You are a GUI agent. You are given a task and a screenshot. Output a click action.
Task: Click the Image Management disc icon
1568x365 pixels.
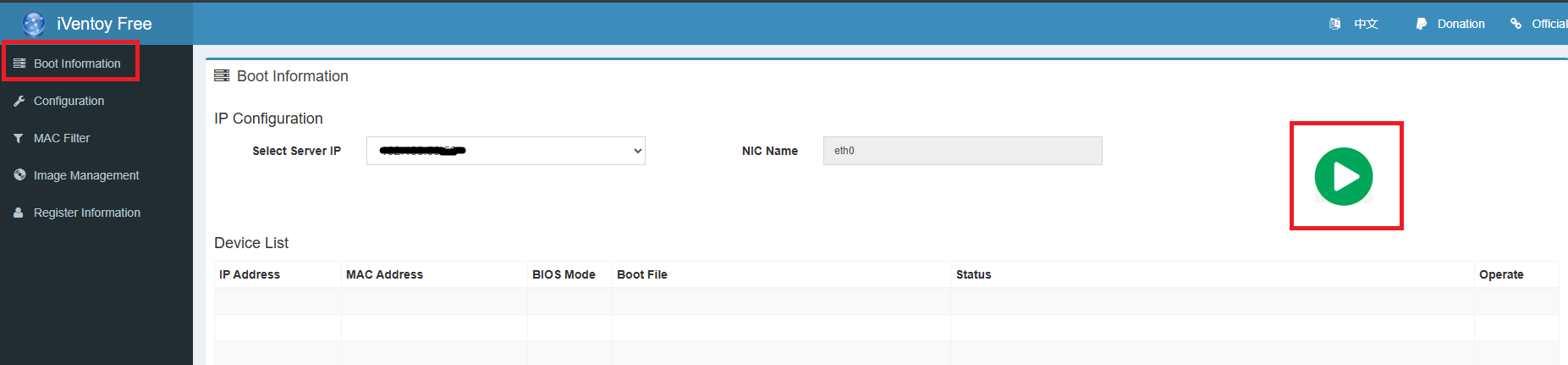19,175
